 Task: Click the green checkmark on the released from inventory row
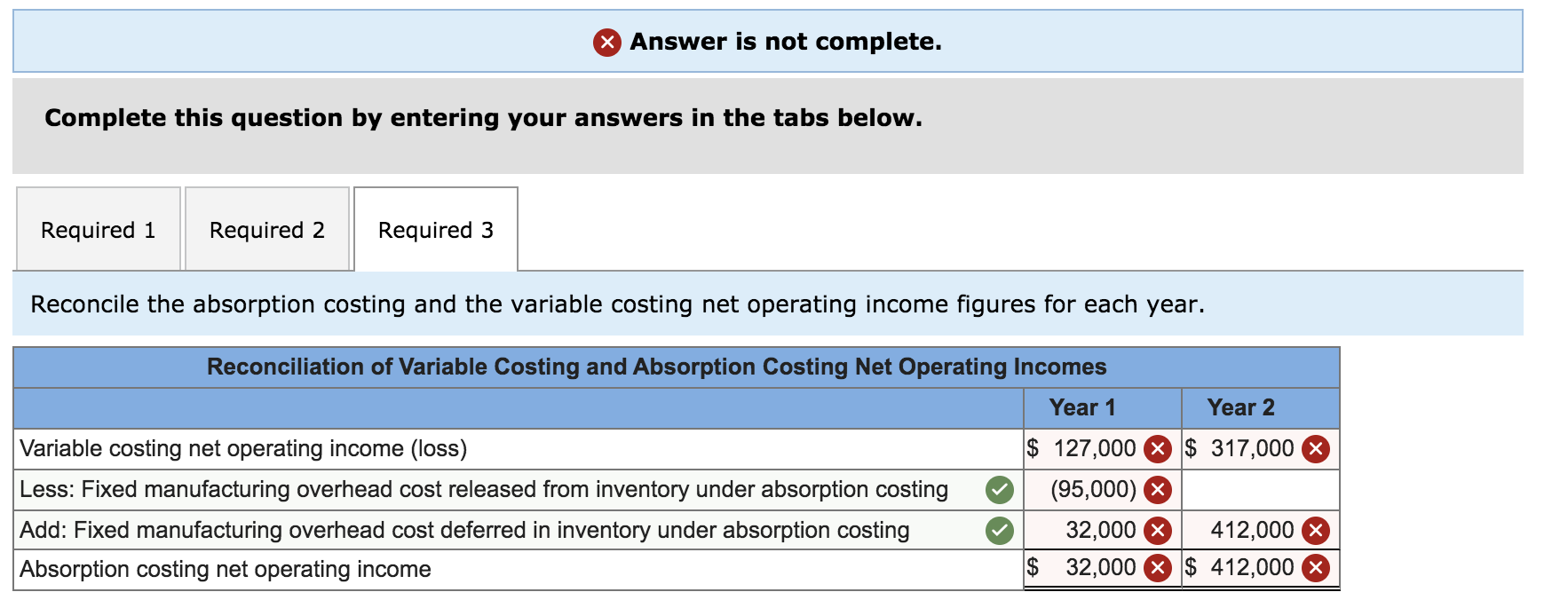click(998, 488)
